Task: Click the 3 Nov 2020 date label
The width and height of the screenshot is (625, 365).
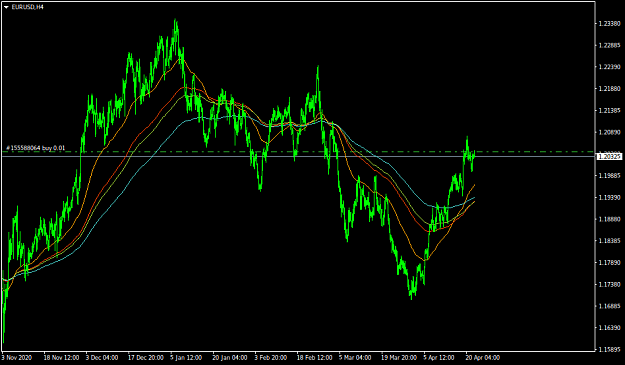Action: 17,358
